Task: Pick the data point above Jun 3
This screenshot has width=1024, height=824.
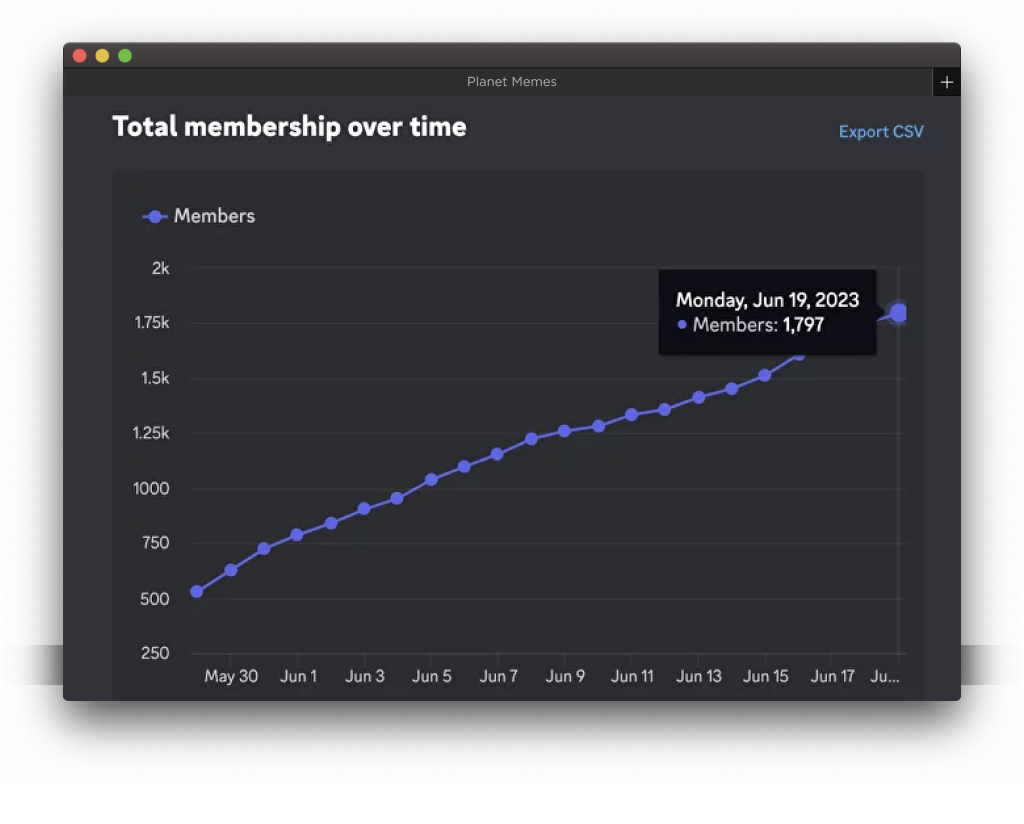Action: click(364, 509)
